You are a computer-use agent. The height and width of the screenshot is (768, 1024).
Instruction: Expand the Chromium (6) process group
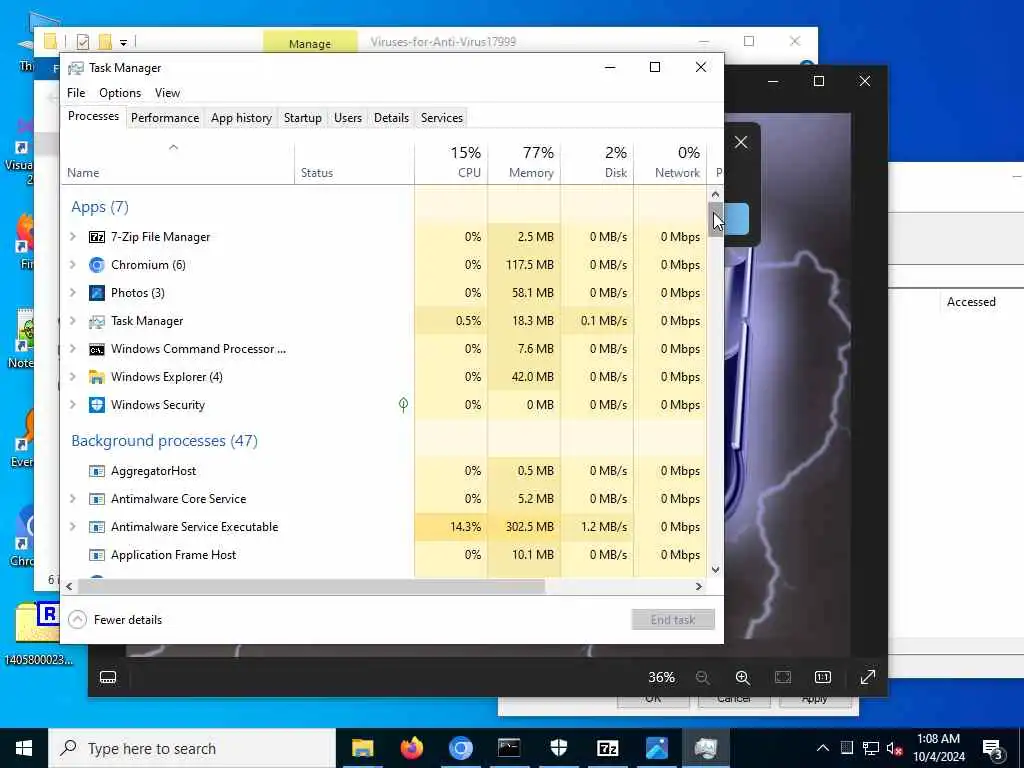pyautogui.click(x=73, y=265)
